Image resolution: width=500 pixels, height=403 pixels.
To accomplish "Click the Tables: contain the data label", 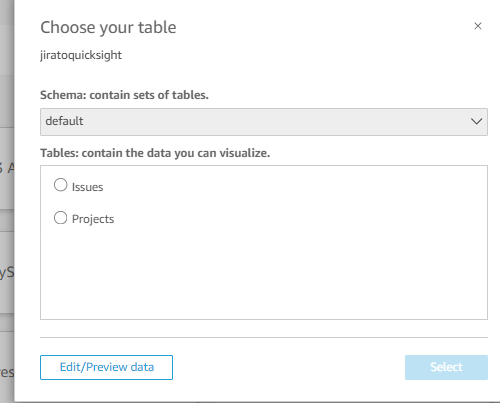I will [155, 153].
